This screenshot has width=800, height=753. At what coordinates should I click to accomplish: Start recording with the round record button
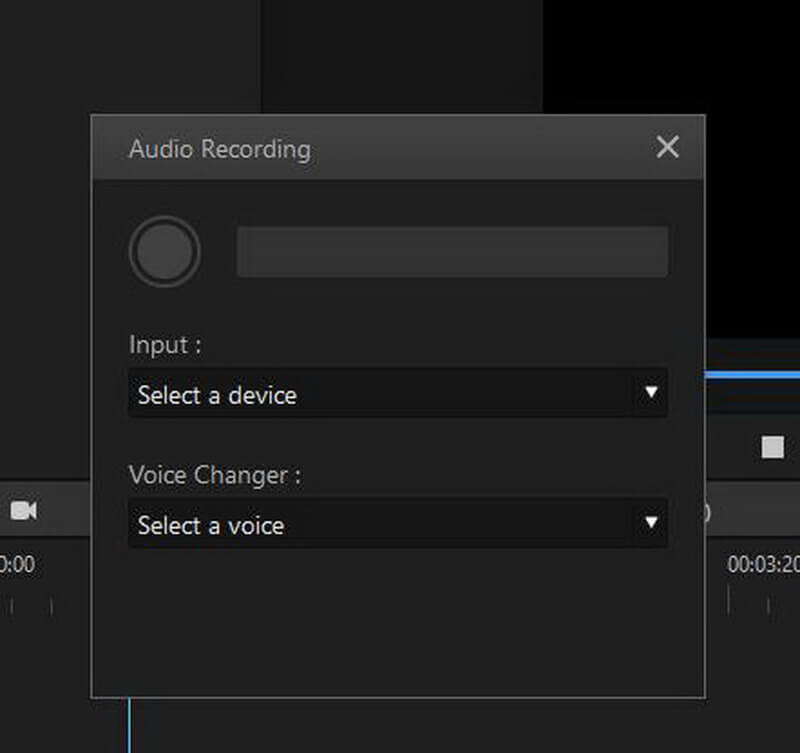[164, 252]
